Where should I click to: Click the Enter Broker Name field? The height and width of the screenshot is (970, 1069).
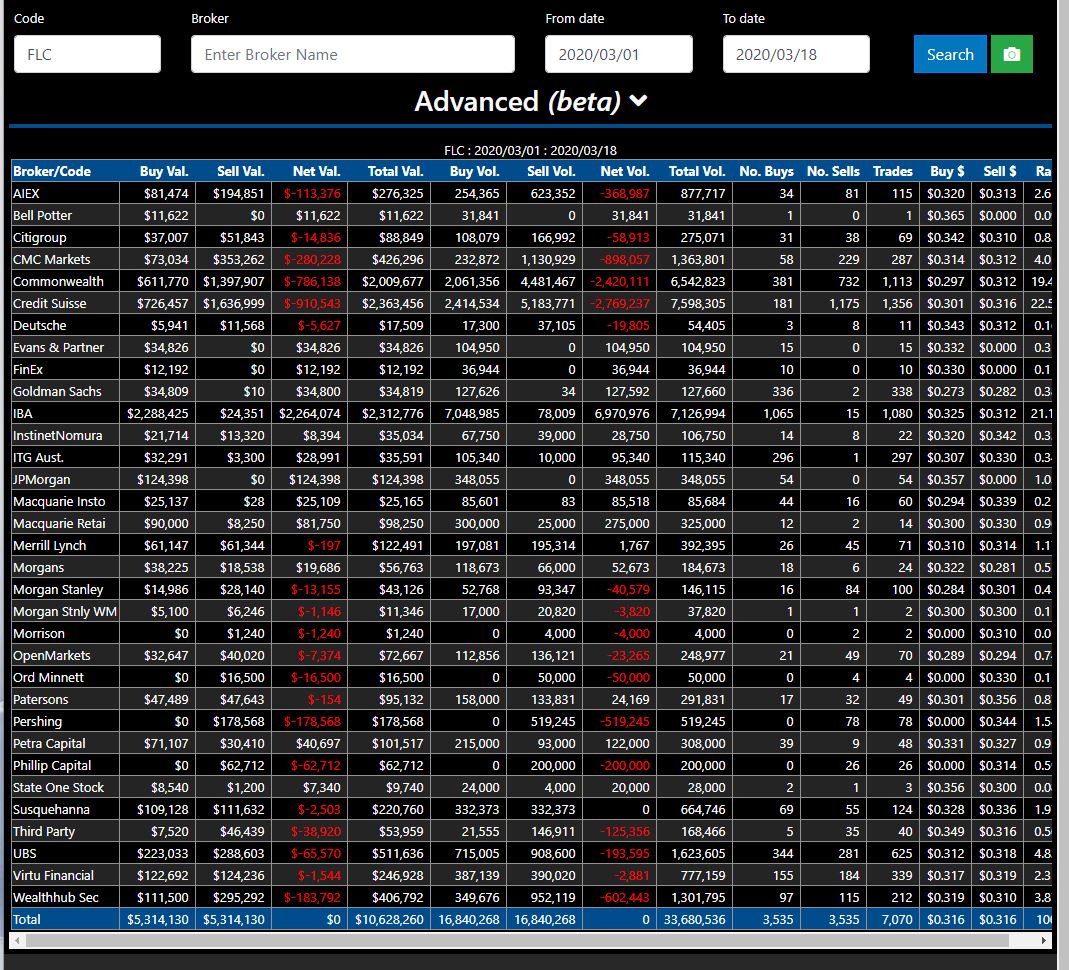pyautogui.click(x=352, y=55)
